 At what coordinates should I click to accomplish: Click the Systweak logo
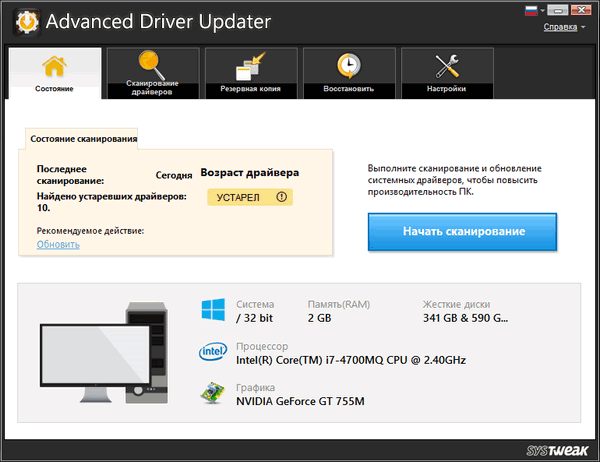557,451
